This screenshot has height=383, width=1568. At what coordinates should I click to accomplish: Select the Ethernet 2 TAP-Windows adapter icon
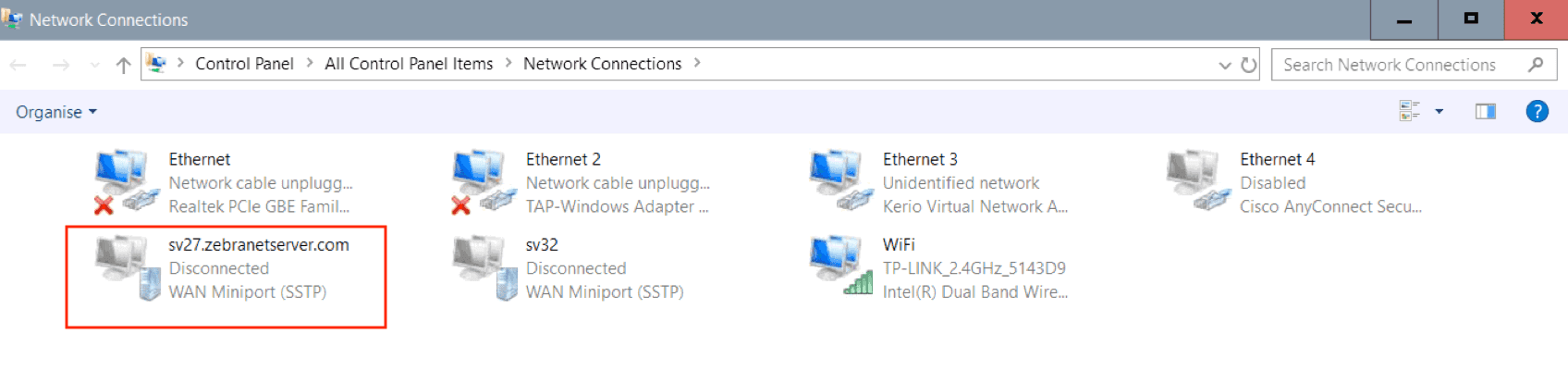tap(479, 180)
